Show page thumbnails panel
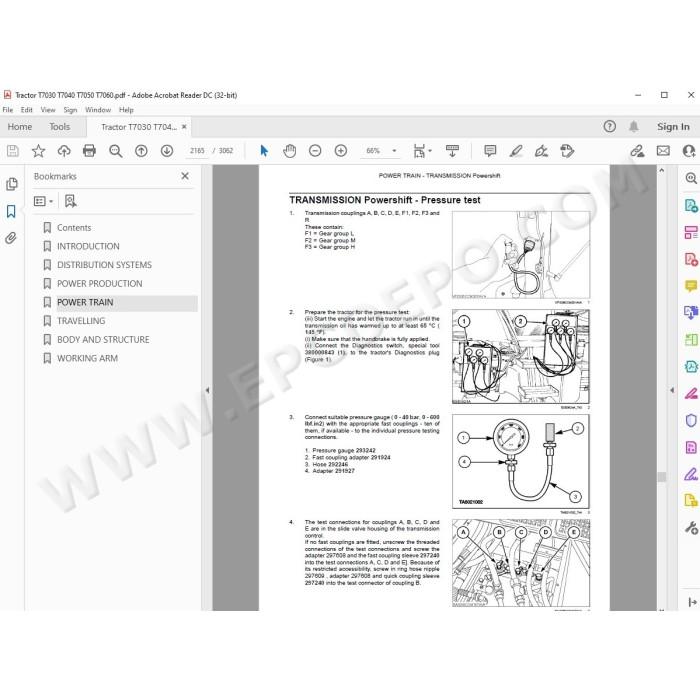Image resolution: width=700 pixels, height=700 pixels. click(x=12, y=184)
